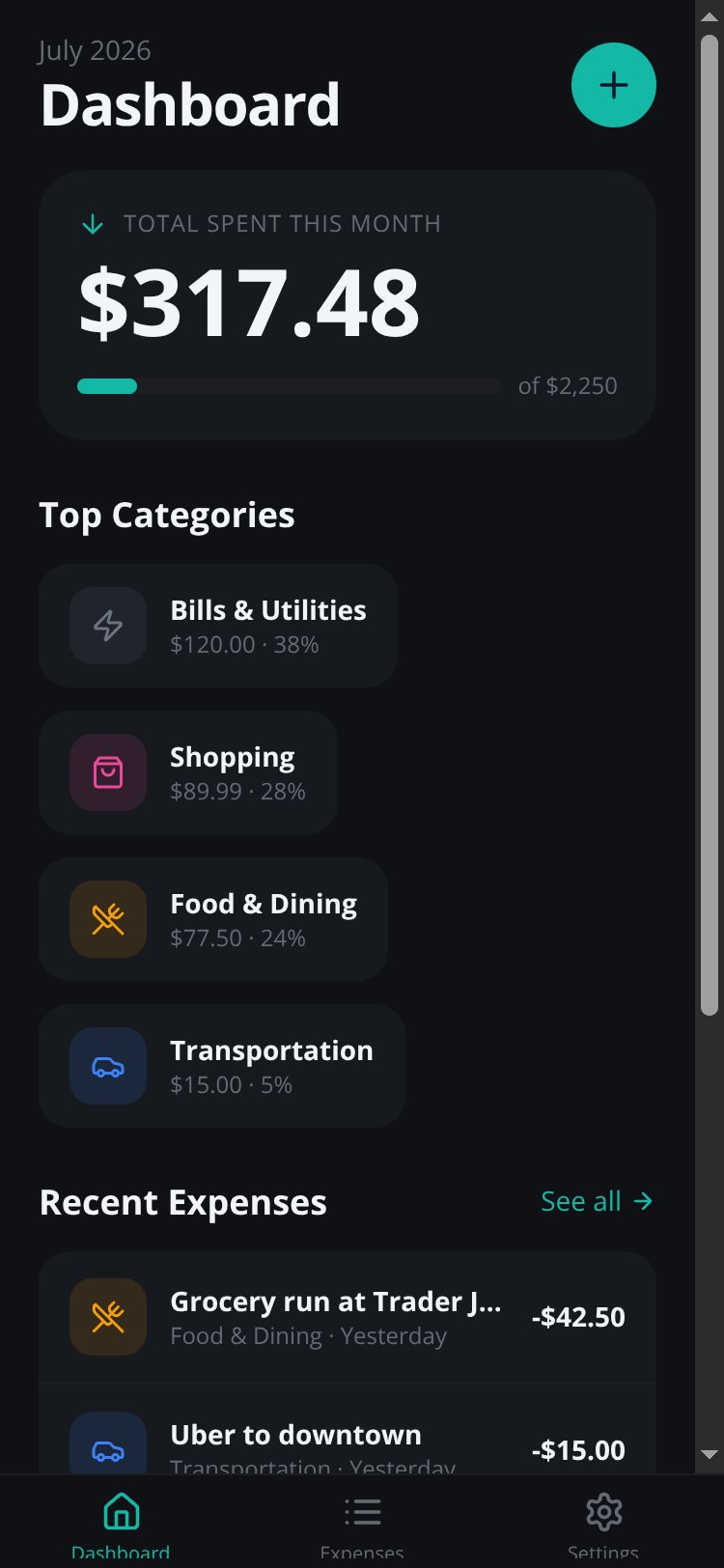Image resolution: width=724 pixels, height=1568 pixels.
Task: Click the See all link
Action: tap(598, 1201)
